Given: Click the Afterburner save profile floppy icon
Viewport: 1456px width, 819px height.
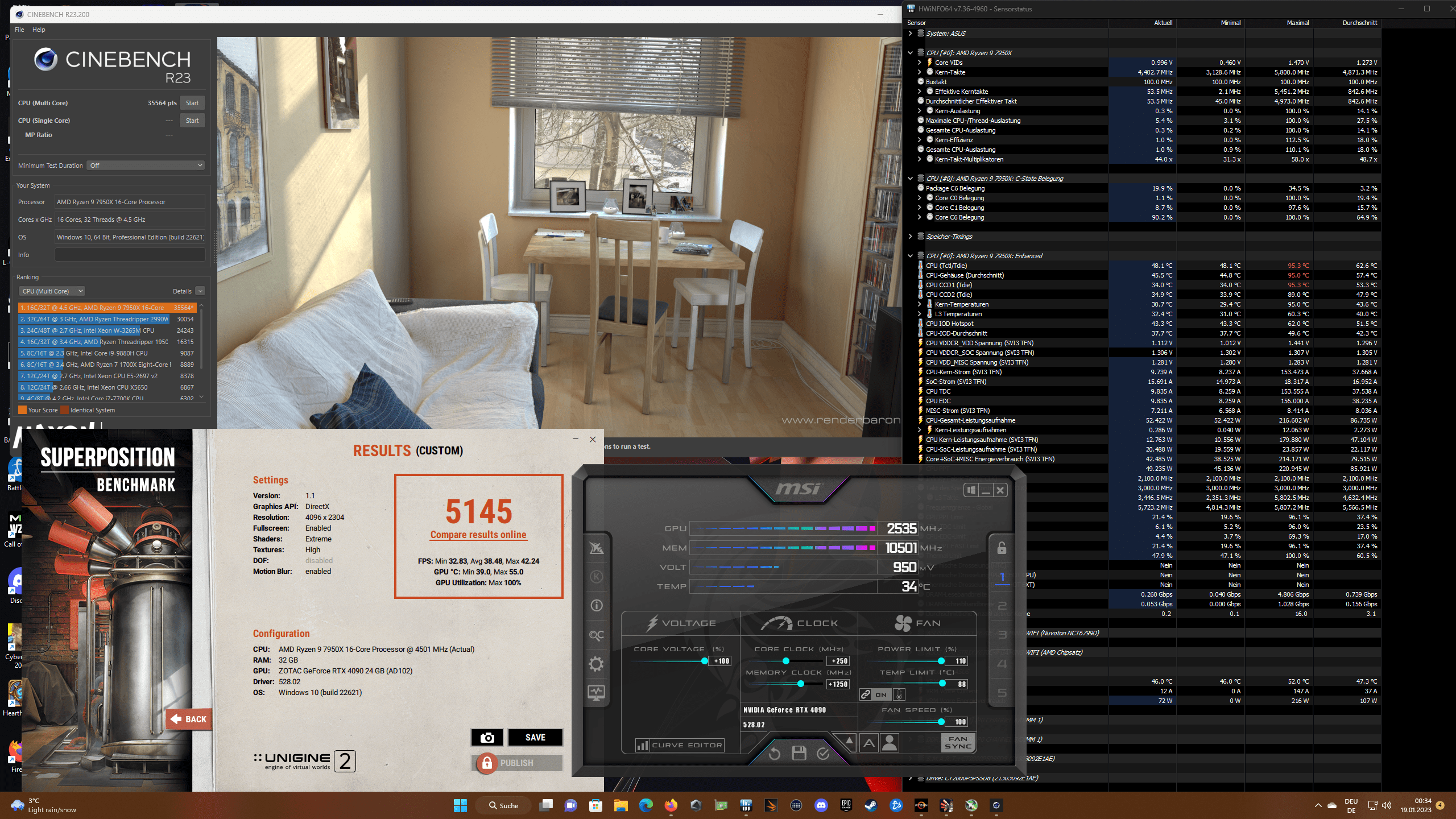Looking at the screenshot, I should [x=799, y=754].
